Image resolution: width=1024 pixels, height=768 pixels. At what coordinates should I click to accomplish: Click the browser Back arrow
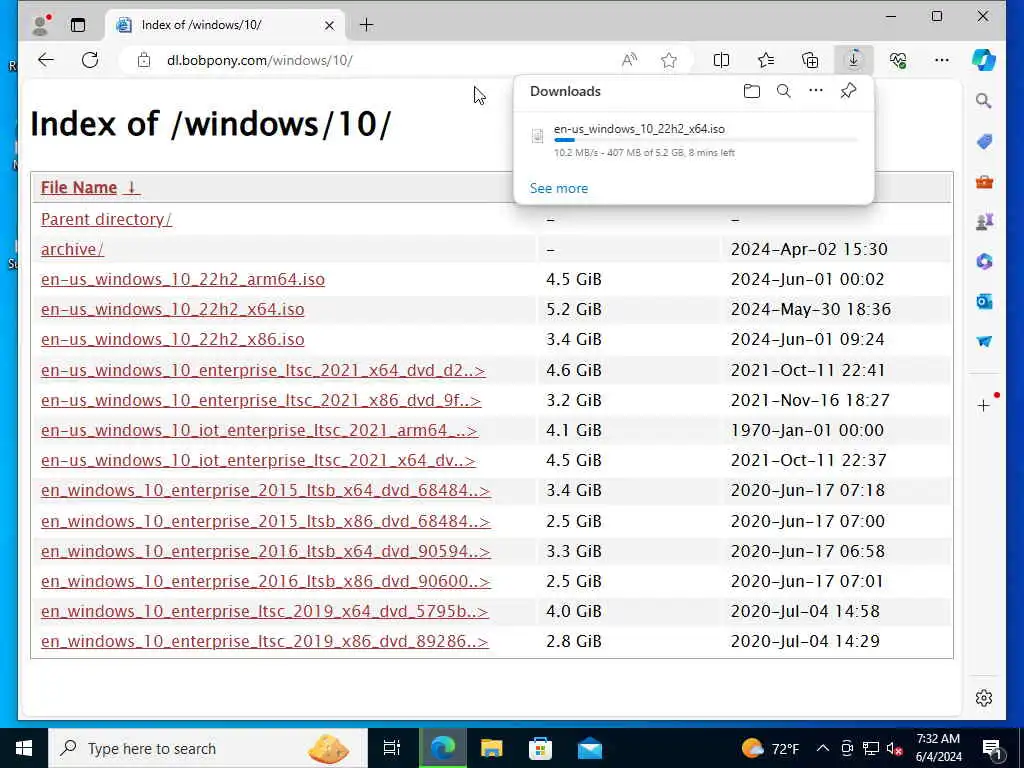[x=46, y=60]
